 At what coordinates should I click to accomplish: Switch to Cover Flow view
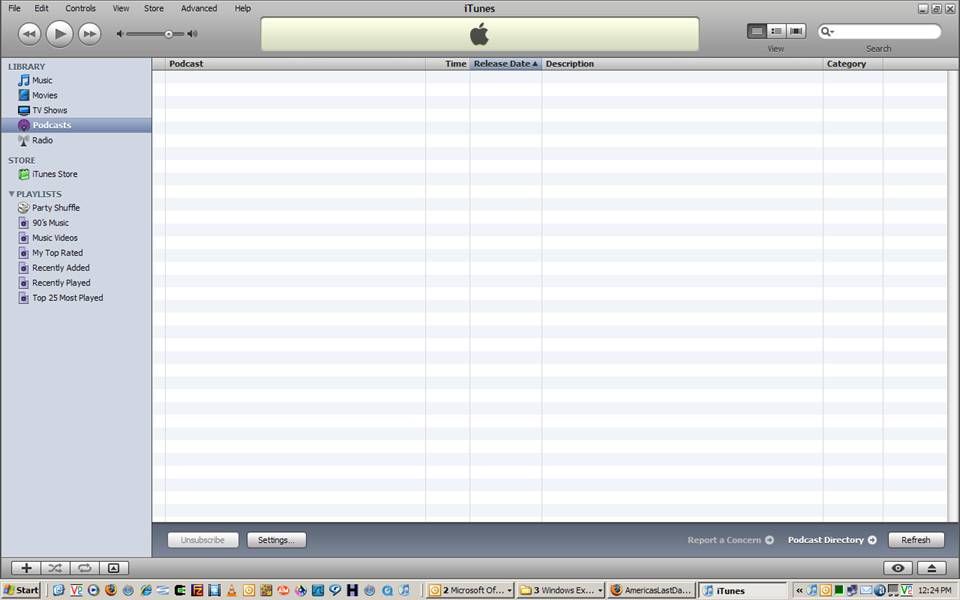pos(796,31)
